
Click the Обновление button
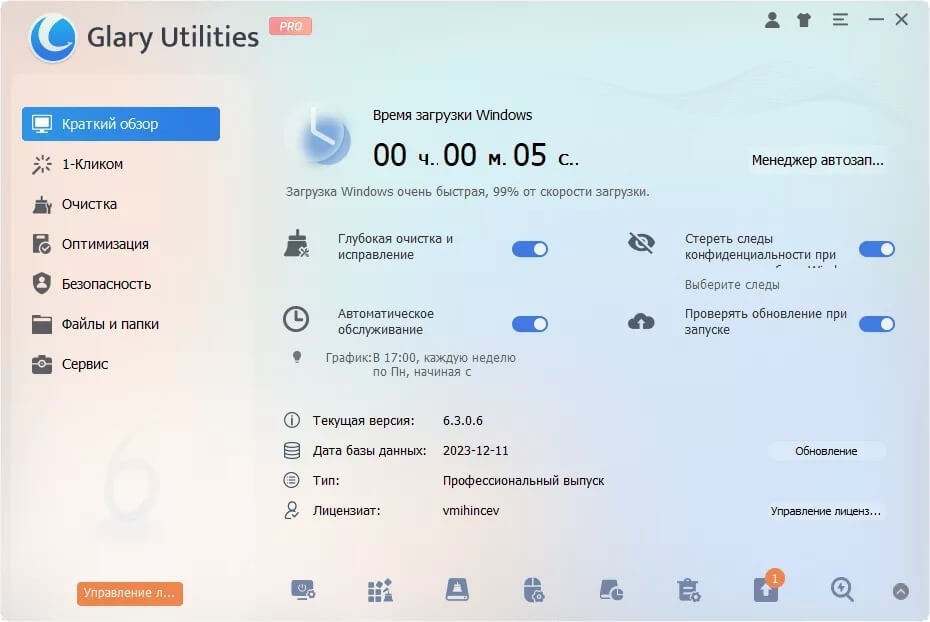[x=826, y=451]
